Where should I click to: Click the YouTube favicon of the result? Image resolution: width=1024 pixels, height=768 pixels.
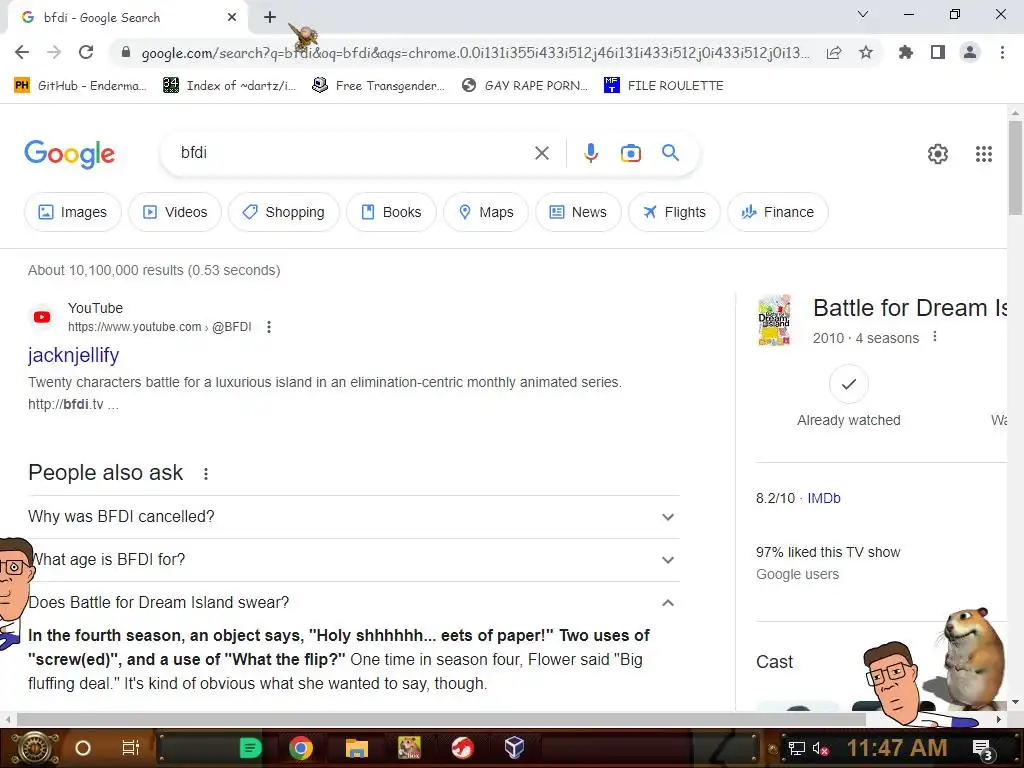42,317
